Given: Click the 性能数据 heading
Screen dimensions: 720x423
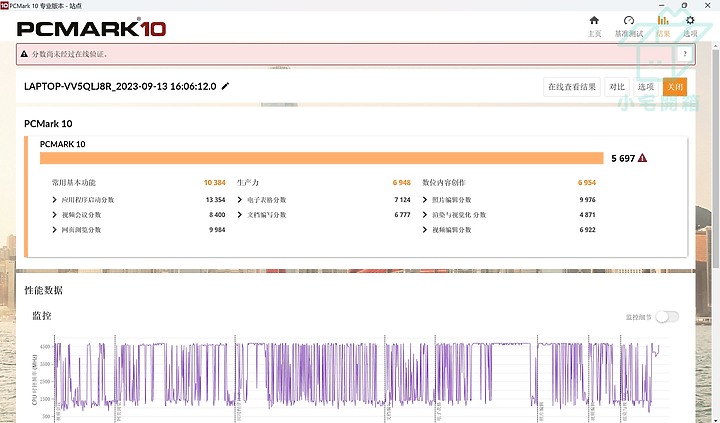Looking at the screenshot, I should [x=43, y=290].
